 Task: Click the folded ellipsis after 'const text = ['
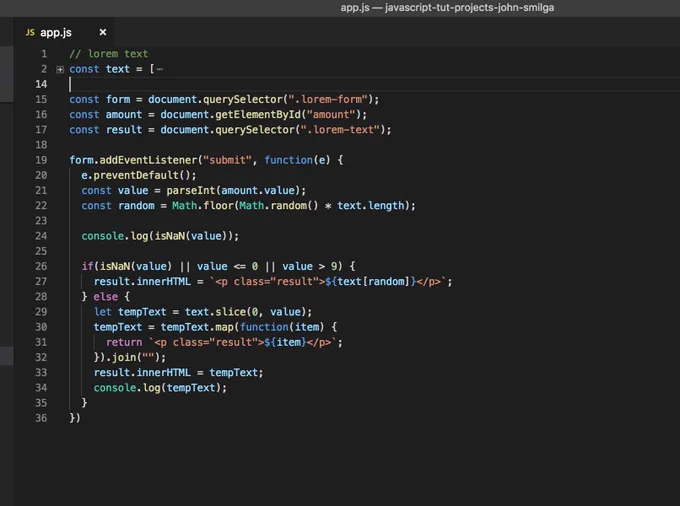point(160,69)
